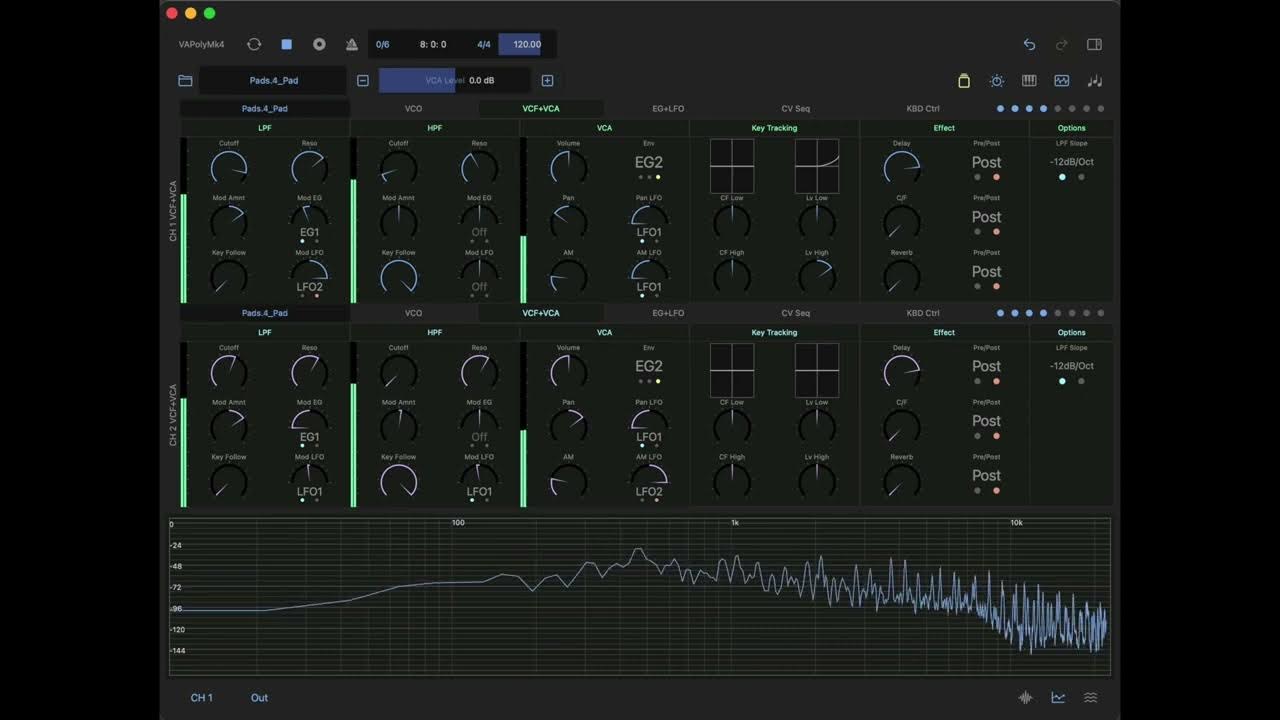
Task: Open EG+LFO tab in CH 2
Action: tap(668, 313)
